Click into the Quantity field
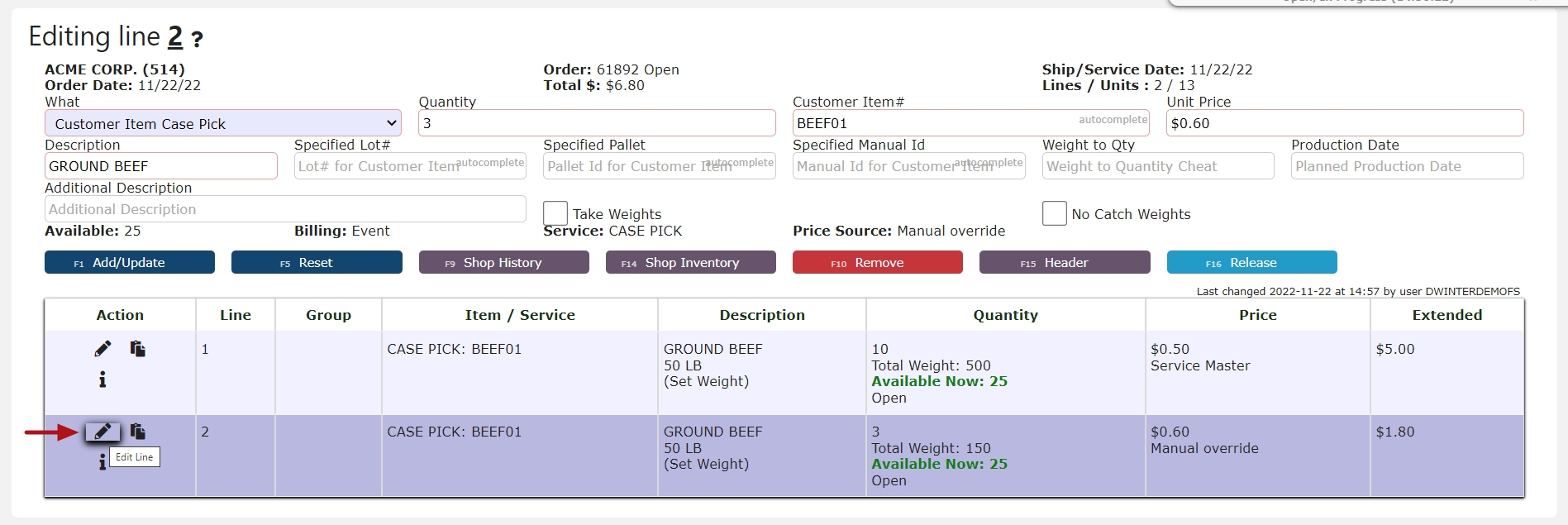This screenshot has width=1568, height=525. coord(596,123)
